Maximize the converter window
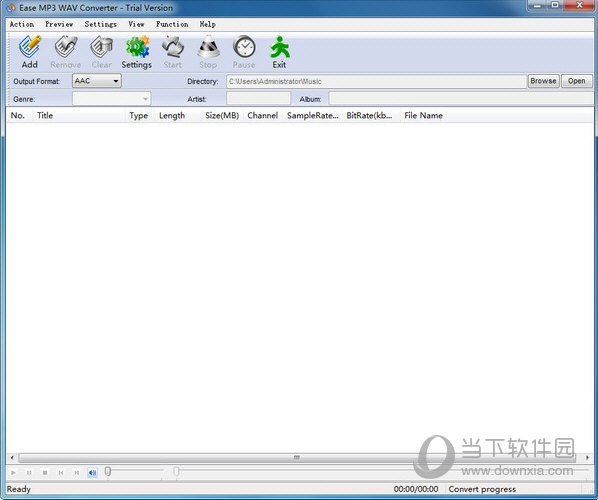 tap(555, 5)
